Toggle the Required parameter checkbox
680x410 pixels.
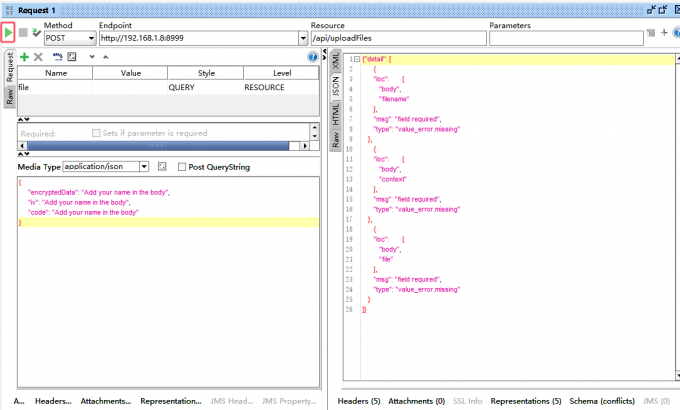[96, 133]
